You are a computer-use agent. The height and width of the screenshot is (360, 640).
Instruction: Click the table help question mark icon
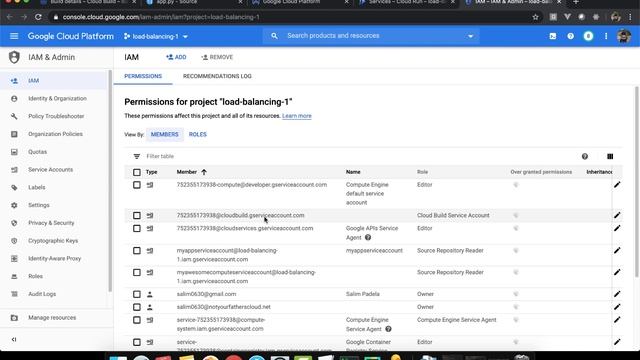[x=585, y=156]
